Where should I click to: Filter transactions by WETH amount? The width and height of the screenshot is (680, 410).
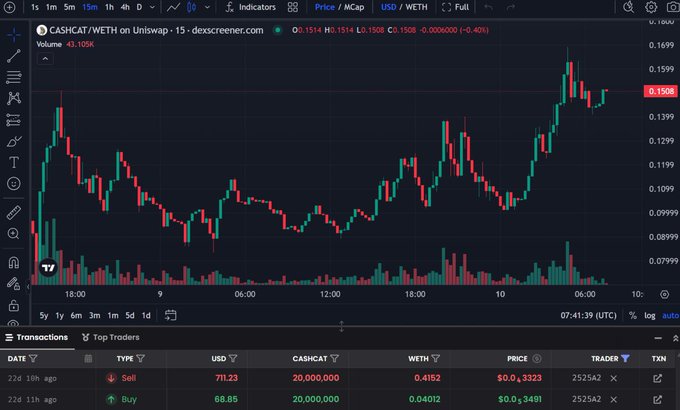[436, 358]
